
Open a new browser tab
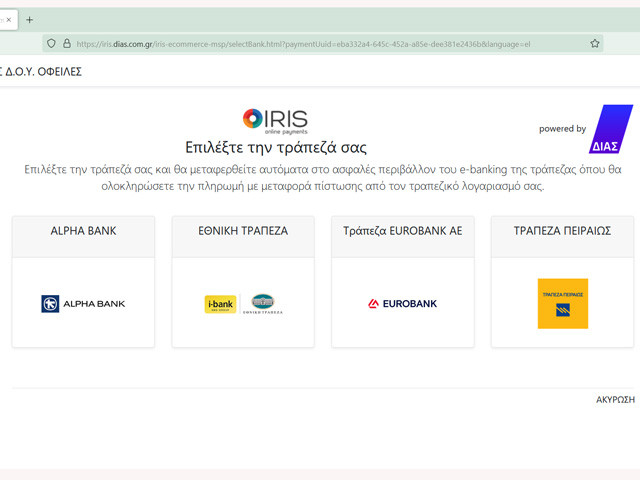click(x=29, y=19)
